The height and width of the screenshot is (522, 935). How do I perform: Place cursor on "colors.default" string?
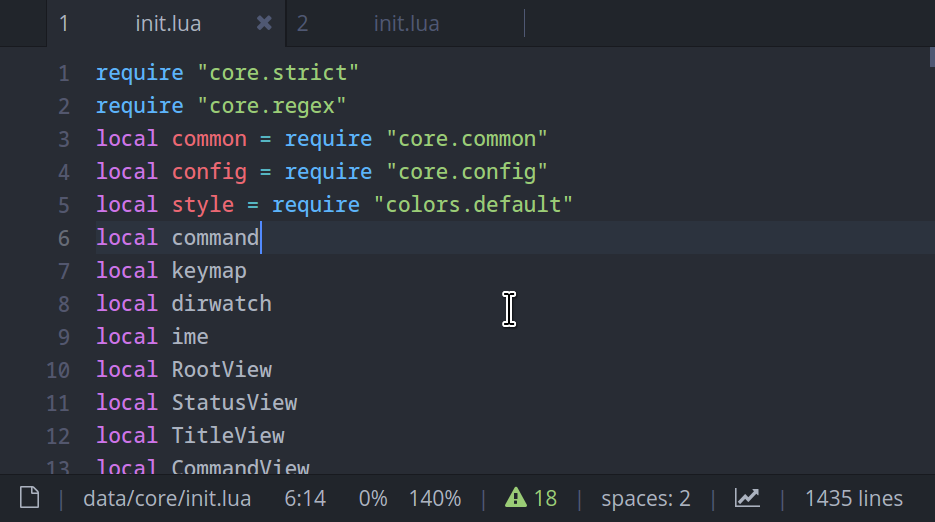473,205
